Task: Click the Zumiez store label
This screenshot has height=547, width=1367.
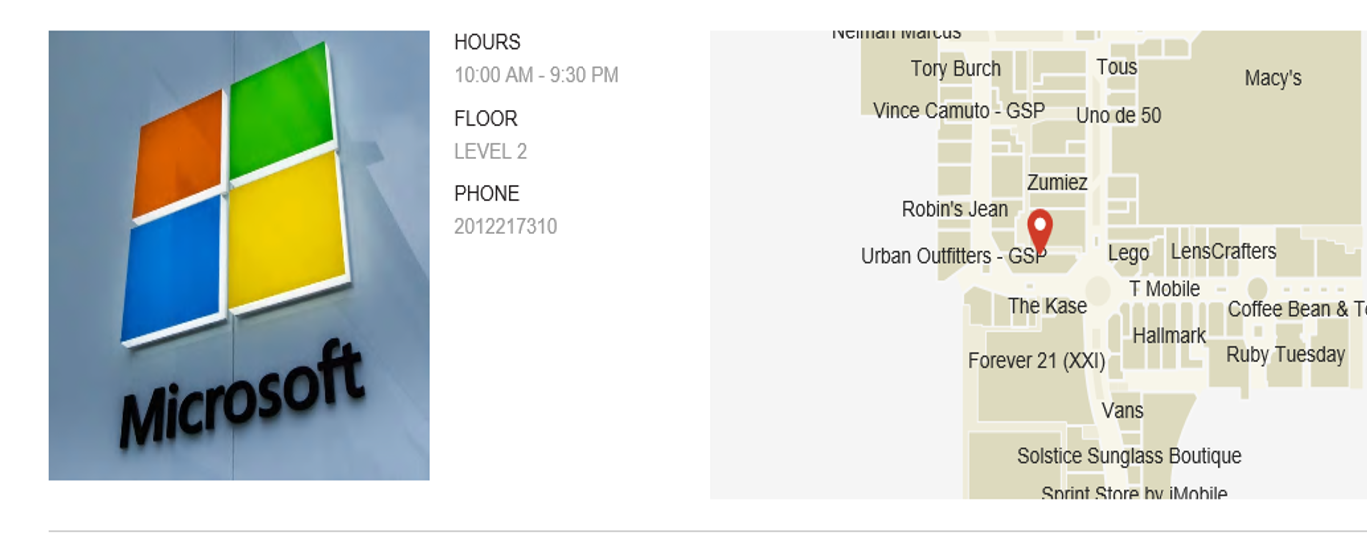Action: pos(1056,183)
